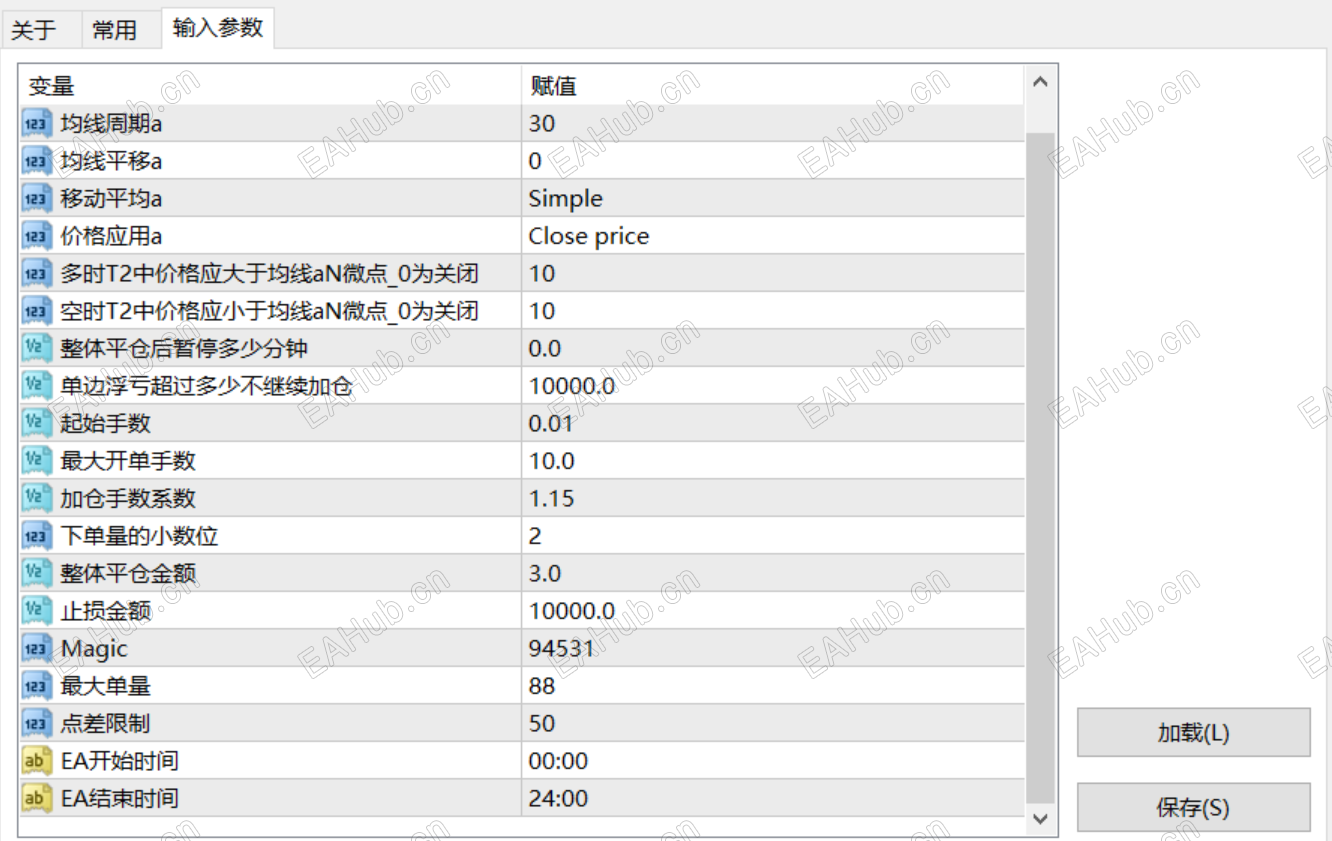Click the decimal icon beside 起始手数
This screenshot has height=841, width=1332.
coord(36,423)
